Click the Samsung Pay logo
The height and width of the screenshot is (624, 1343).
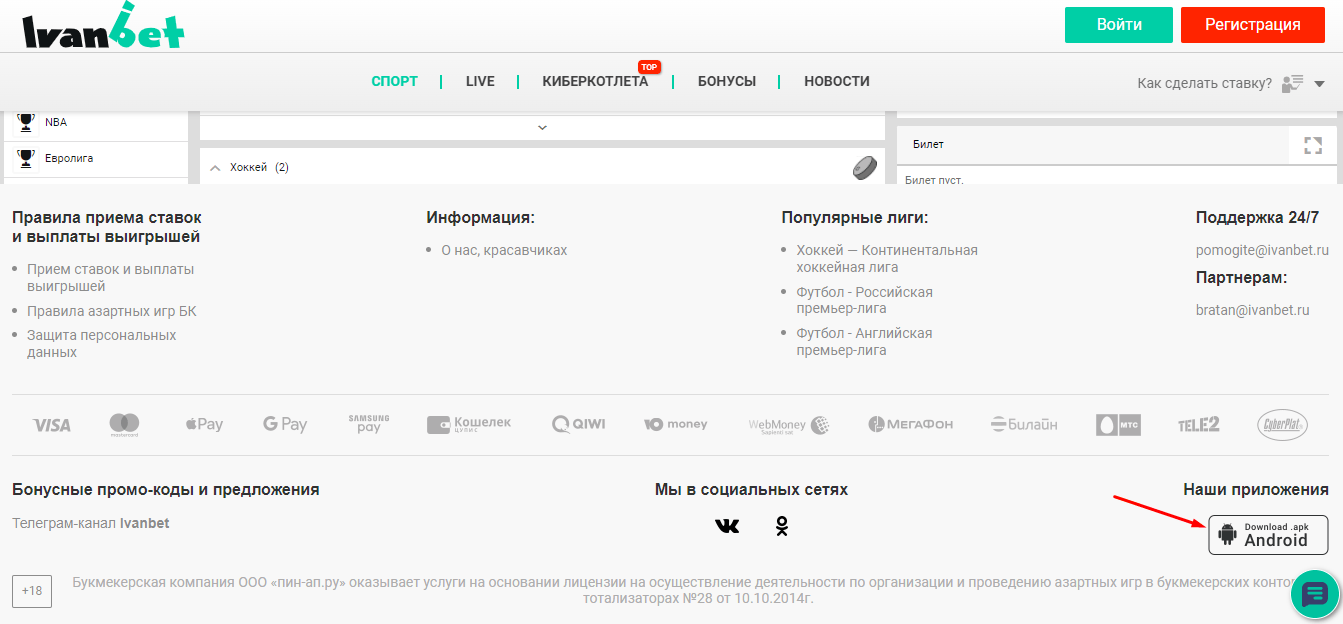[x=369, y=424]
